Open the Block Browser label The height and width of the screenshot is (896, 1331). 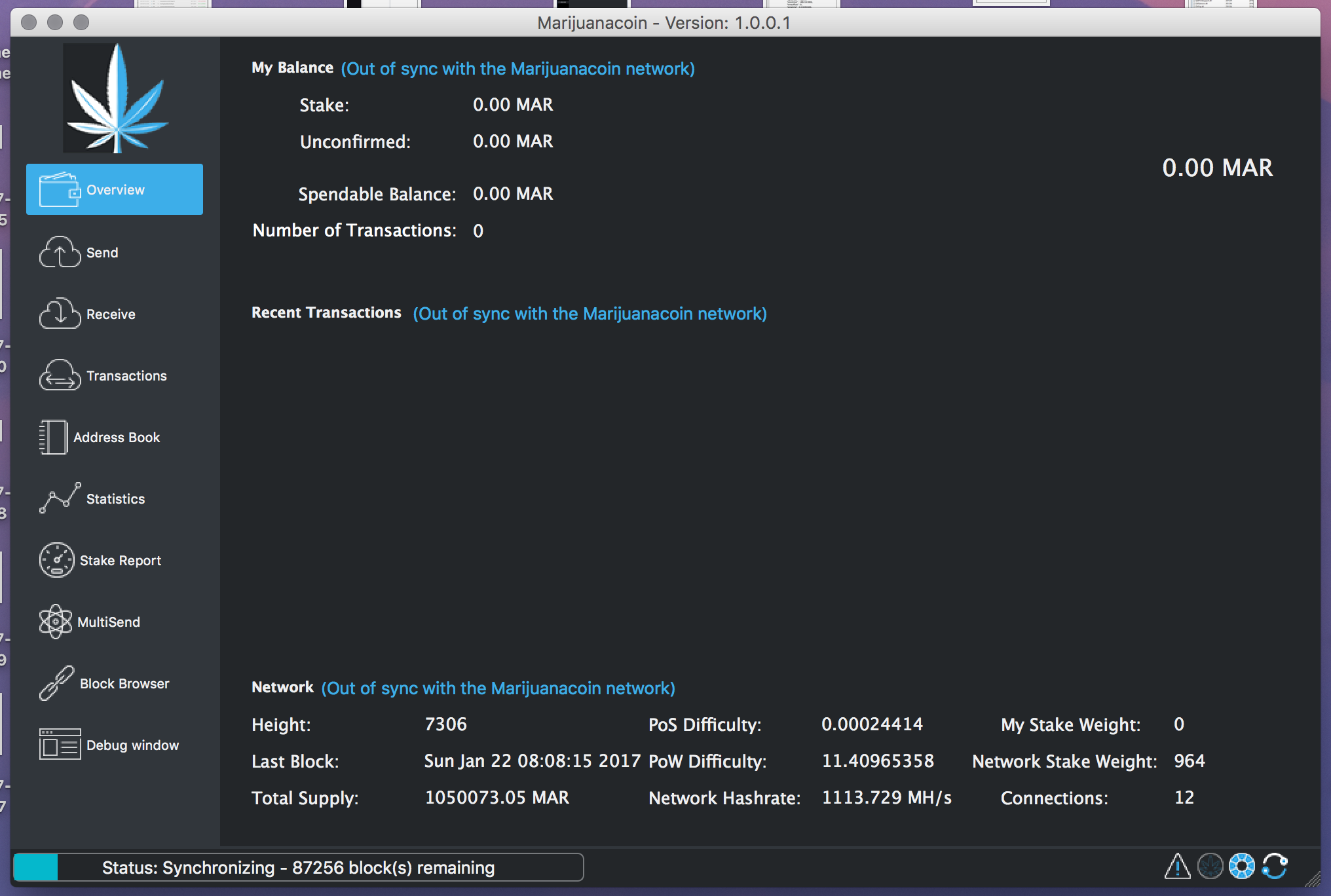[x=124, y=684]
